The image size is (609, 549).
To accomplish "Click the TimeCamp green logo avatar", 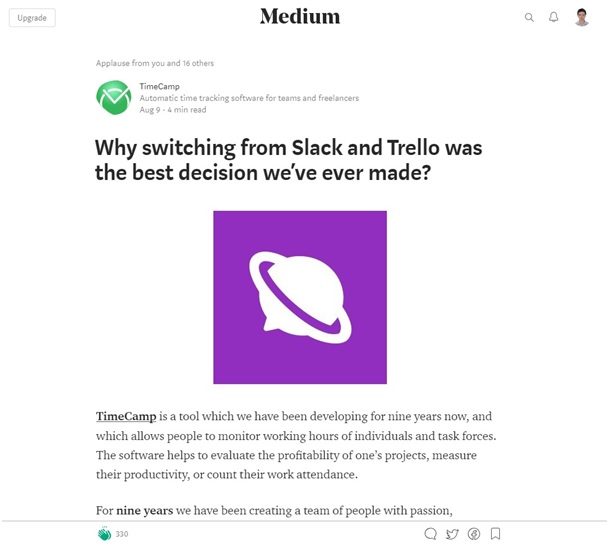I will (113, 98).
